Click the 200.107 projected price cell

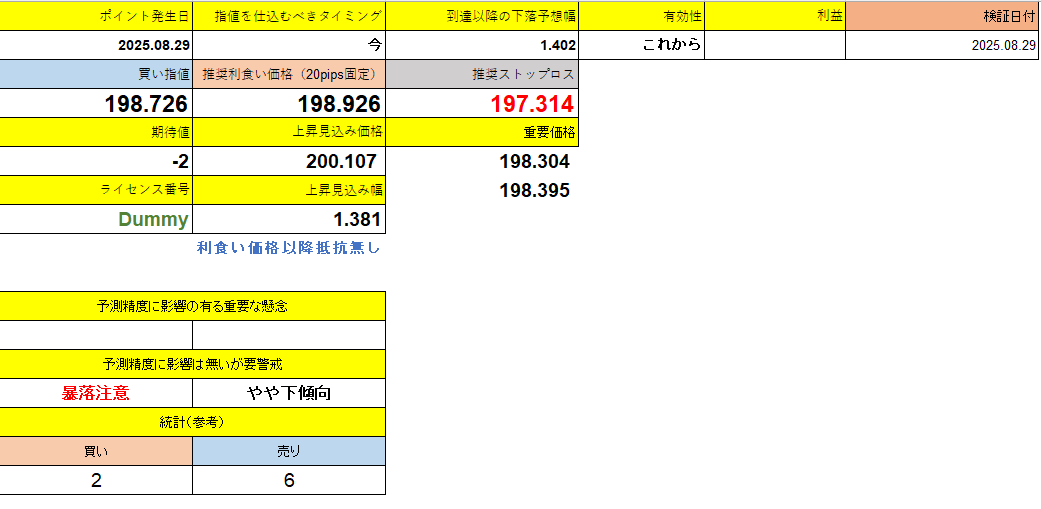tap(289, 161)
